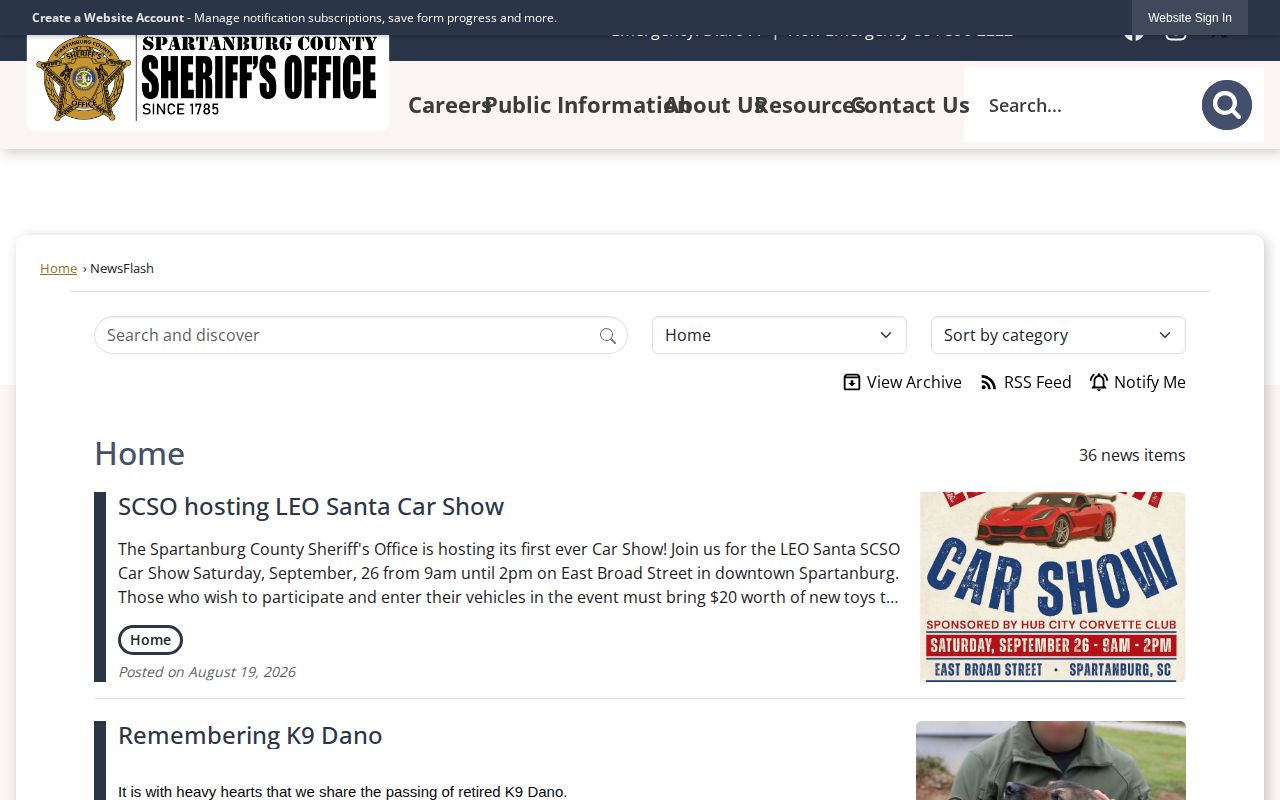Click the site search magnifier button
Viewport: 1280px width, 800px height.
[x=1226, y=105]
